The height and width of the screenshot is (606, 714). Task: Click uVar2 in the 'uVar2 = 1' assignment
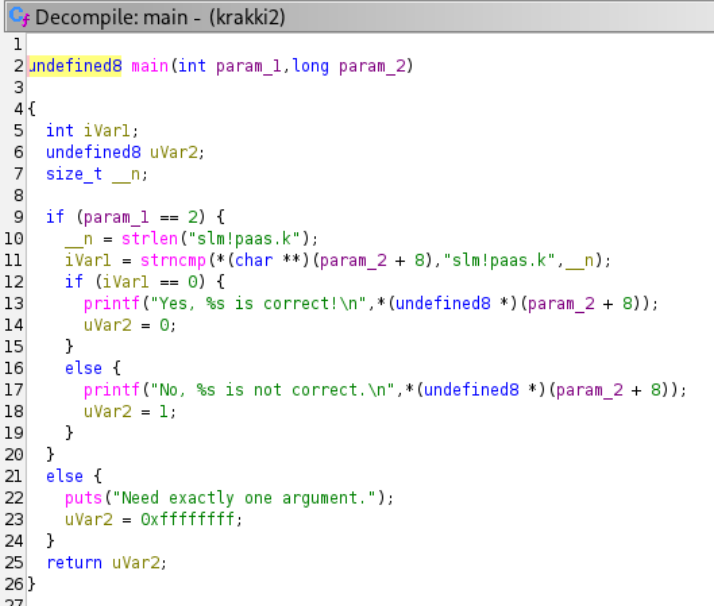point(105,411)
